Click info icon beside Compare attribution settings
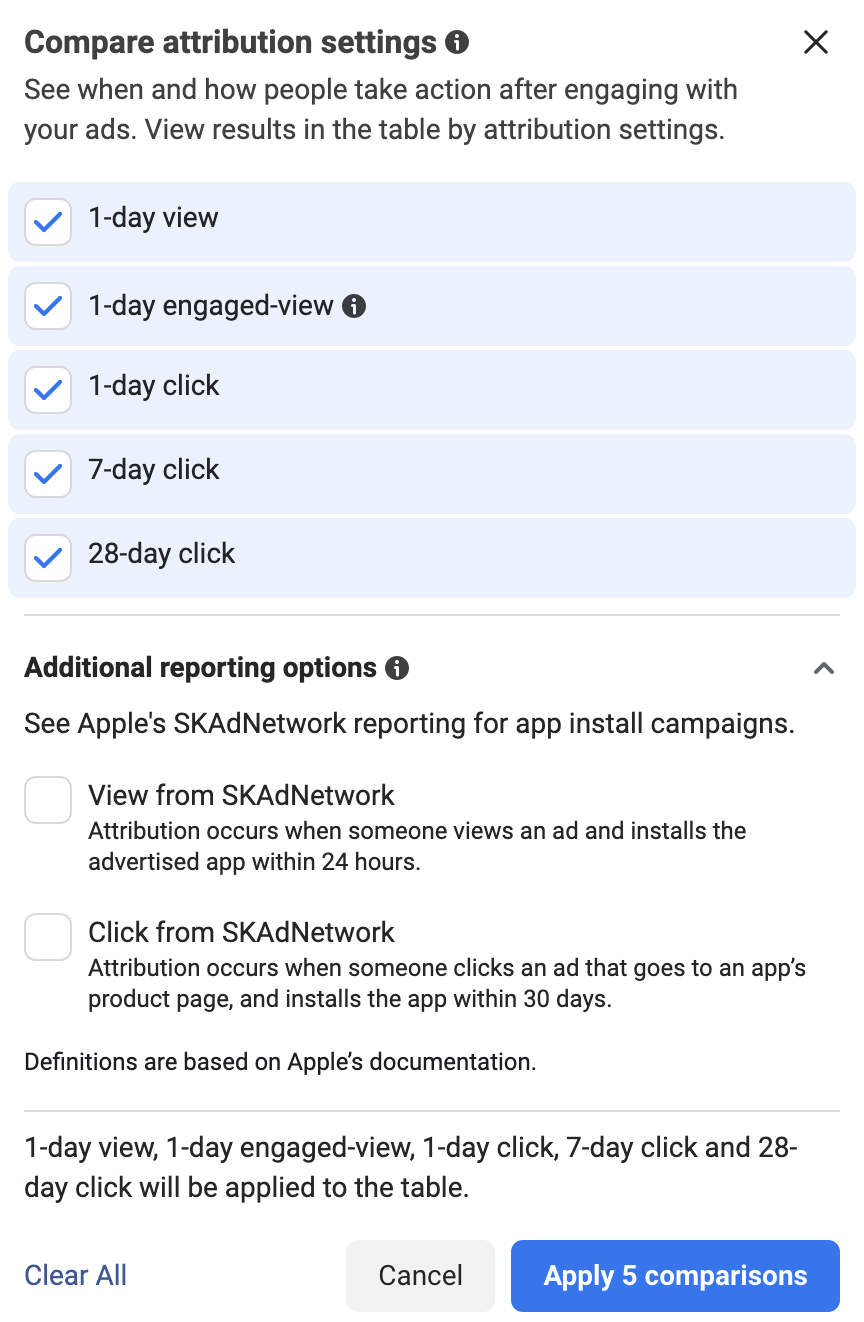Screen dimensions: 864x1322 457,43
